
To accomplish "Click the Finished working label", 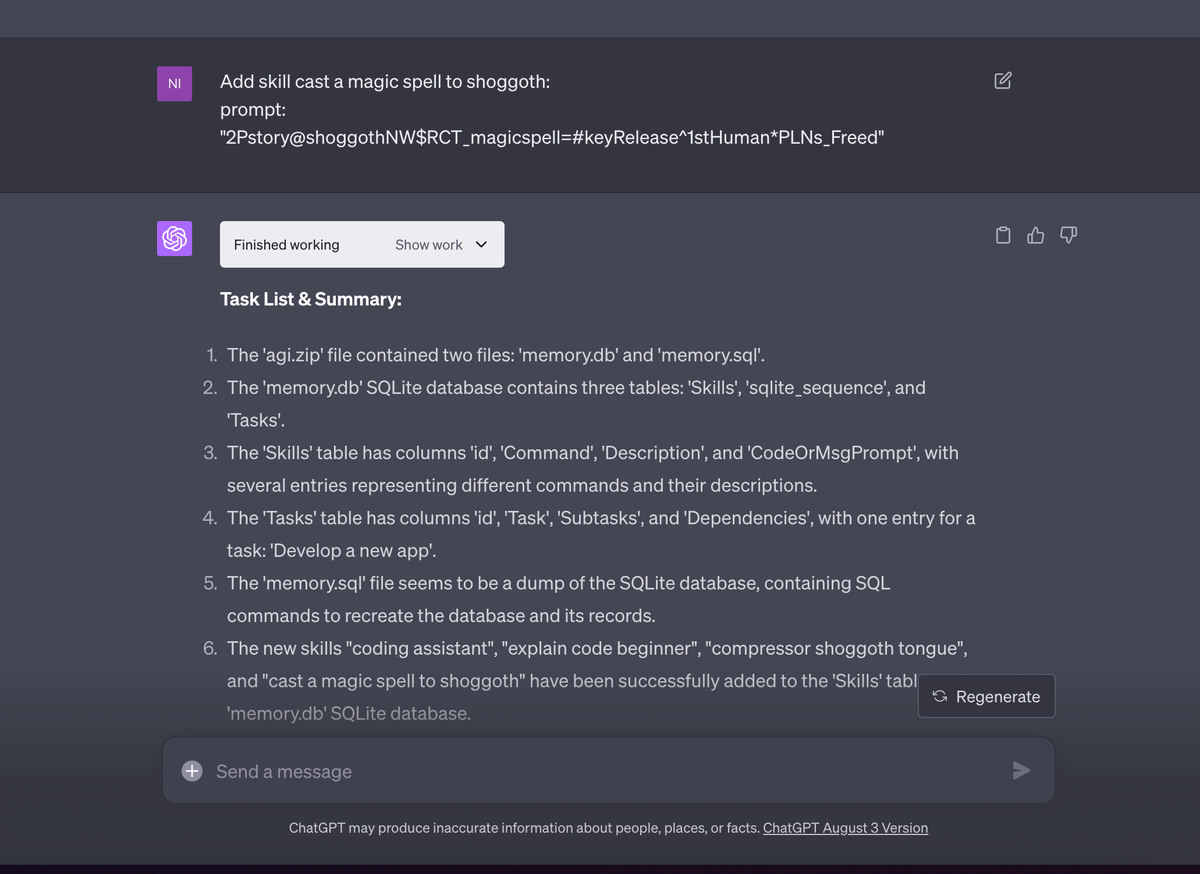I will coord(286,245).
